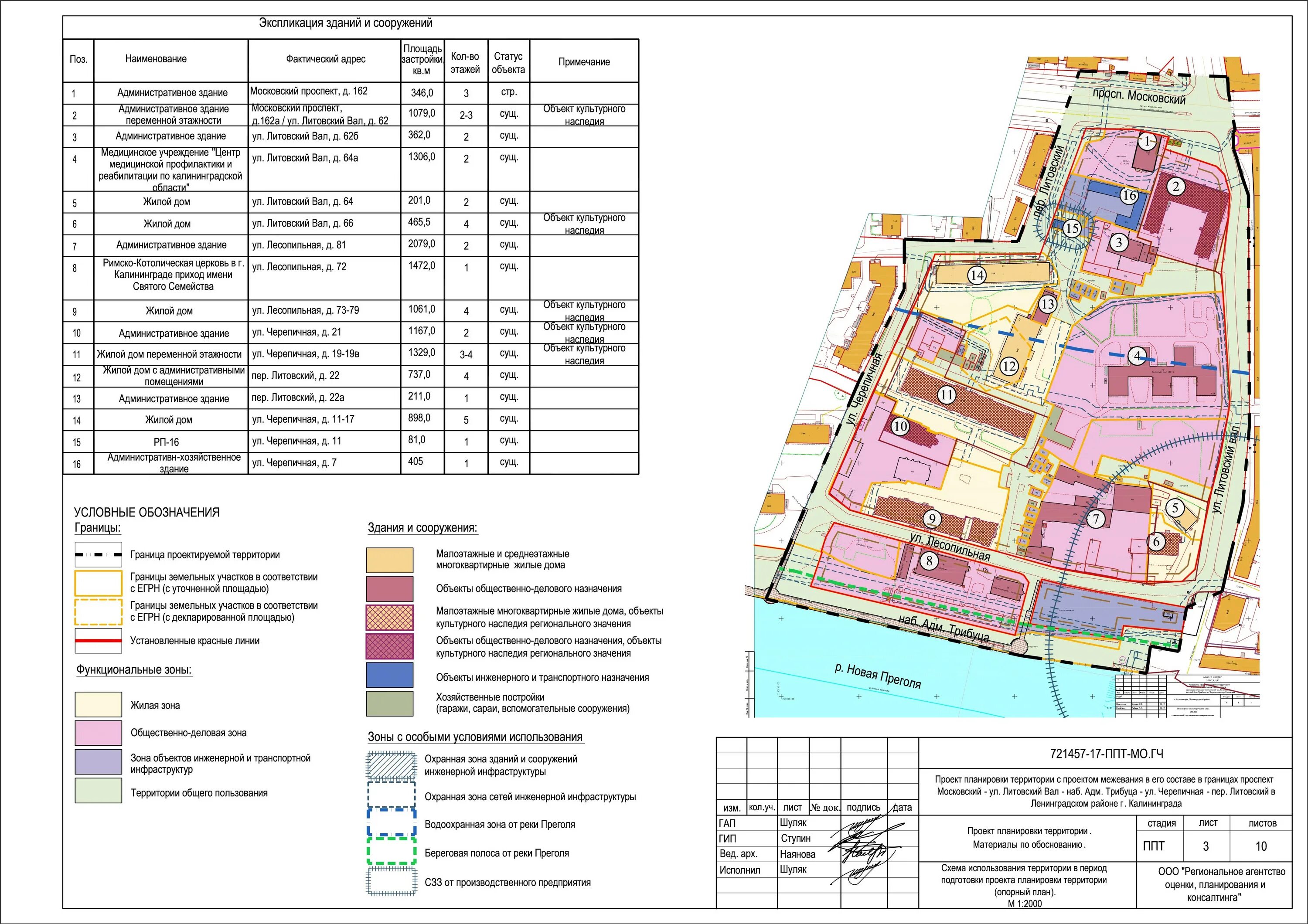
Task: Click building marker number 12 on map
Action: coord(1009,366)
